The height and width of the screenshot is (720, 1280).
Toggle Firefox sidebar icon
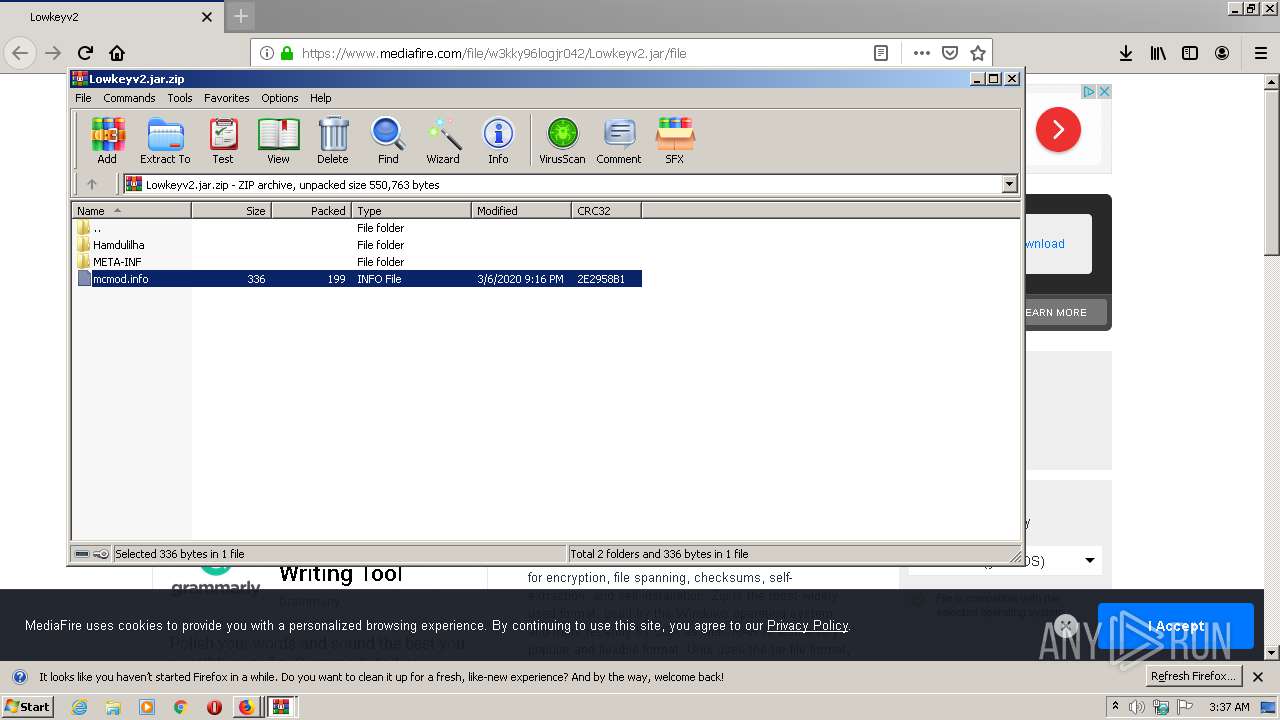pyautogui.click(x=1190, y=53)
